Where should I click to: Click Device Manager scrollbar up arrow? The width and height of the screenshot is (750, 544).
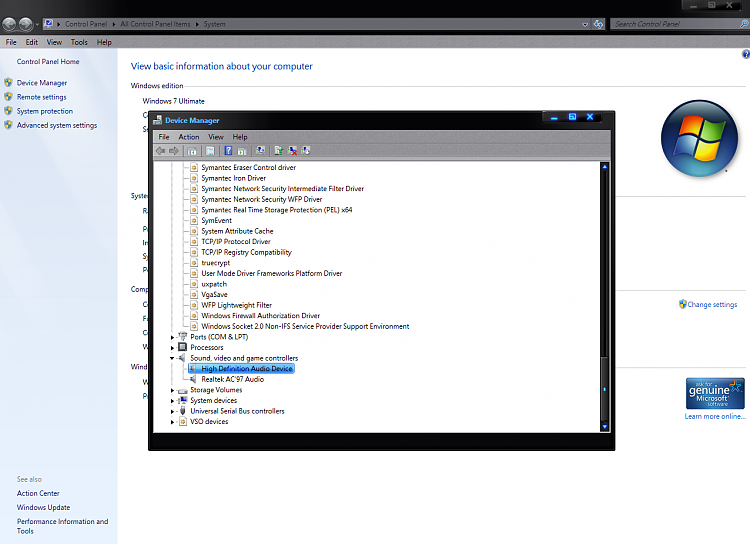pos(605,167)
